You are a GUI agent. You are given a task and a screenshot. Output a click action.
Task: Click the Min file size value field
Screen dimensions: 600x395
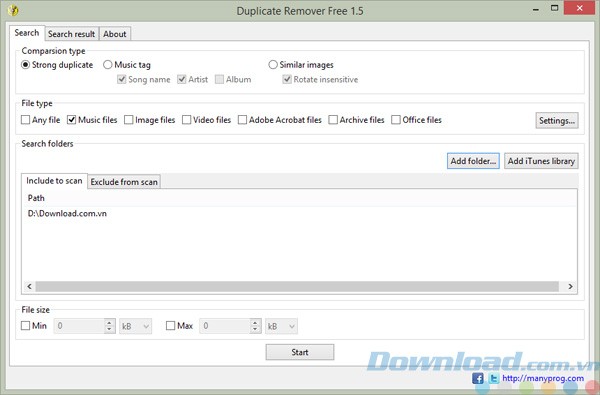coord(80,326)
